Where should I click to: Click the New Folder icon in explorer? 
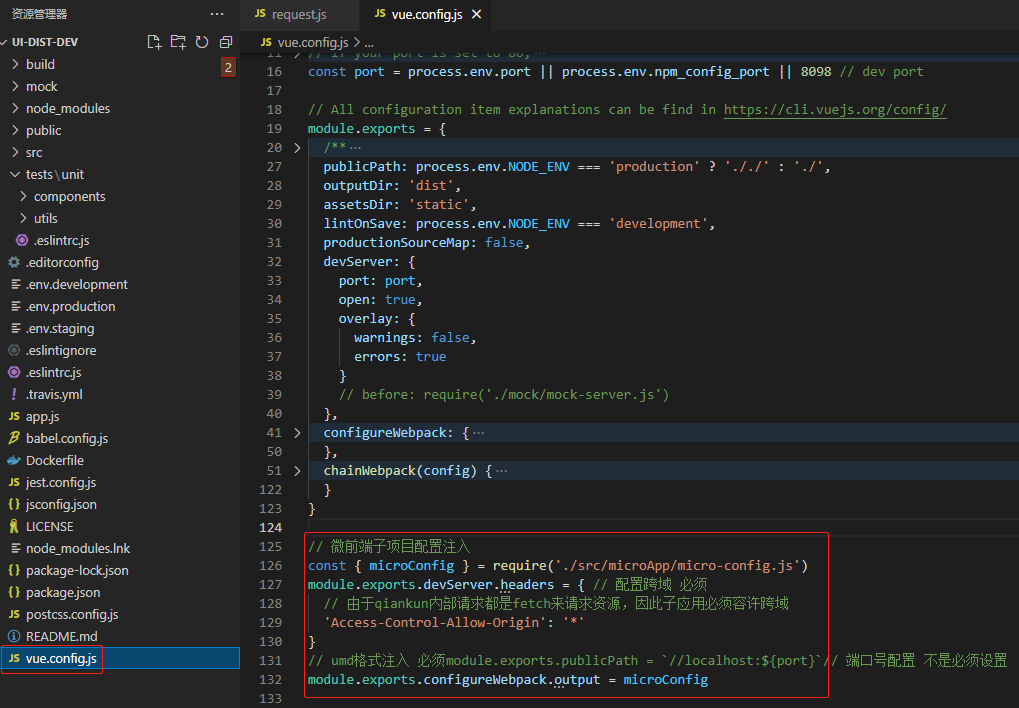178,42
